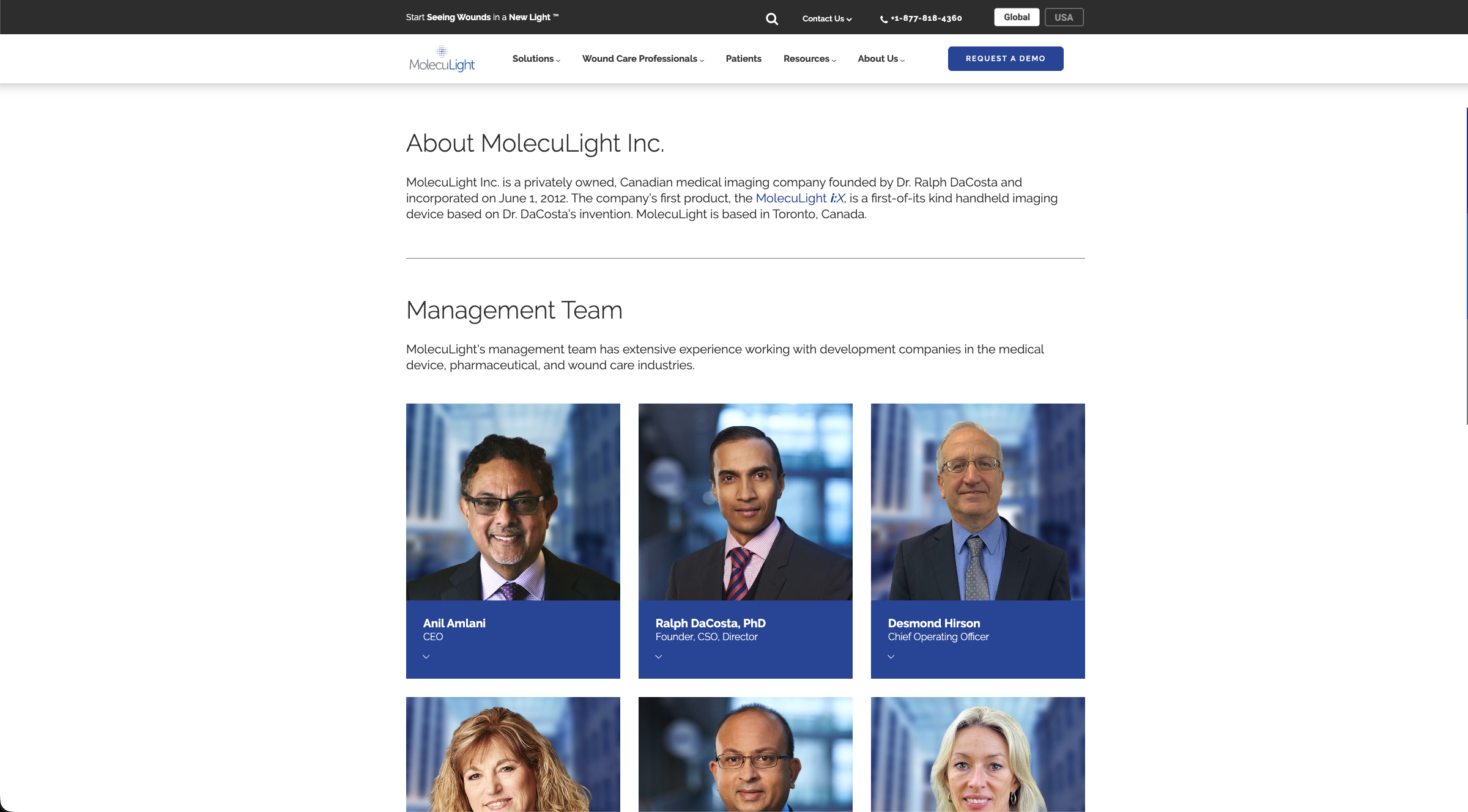Expand the Resources dropdown menu
The height and width of the screenshot is (812, 1468).
pos(809,59)
